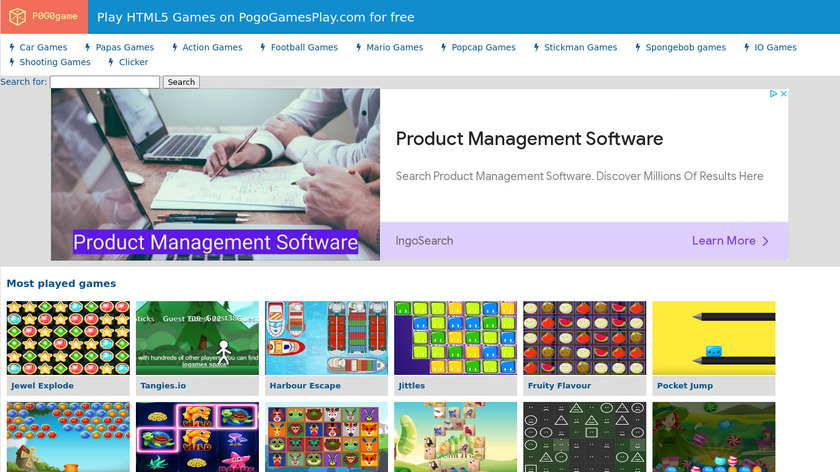Viewport: 840px width, 472px height.
Task: Open the bubble shooter game thumbnail
Action: tap(68, 437)
